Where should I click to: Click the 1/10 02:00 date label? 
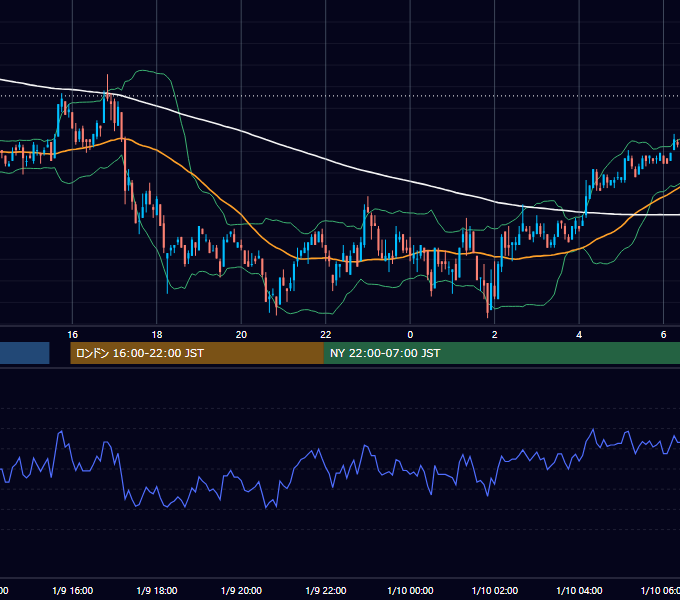pyautogui.click(x=494, y=590)
